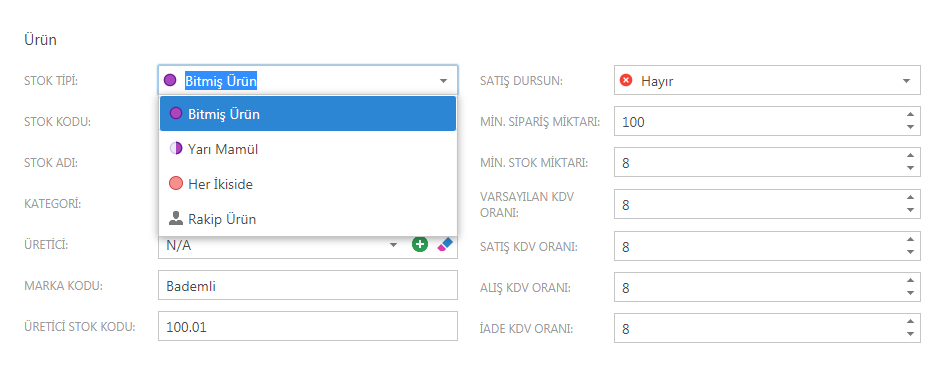Click the Marka Kodu field containing Bademli
The image size is (944, 374).
coord(308,286)
